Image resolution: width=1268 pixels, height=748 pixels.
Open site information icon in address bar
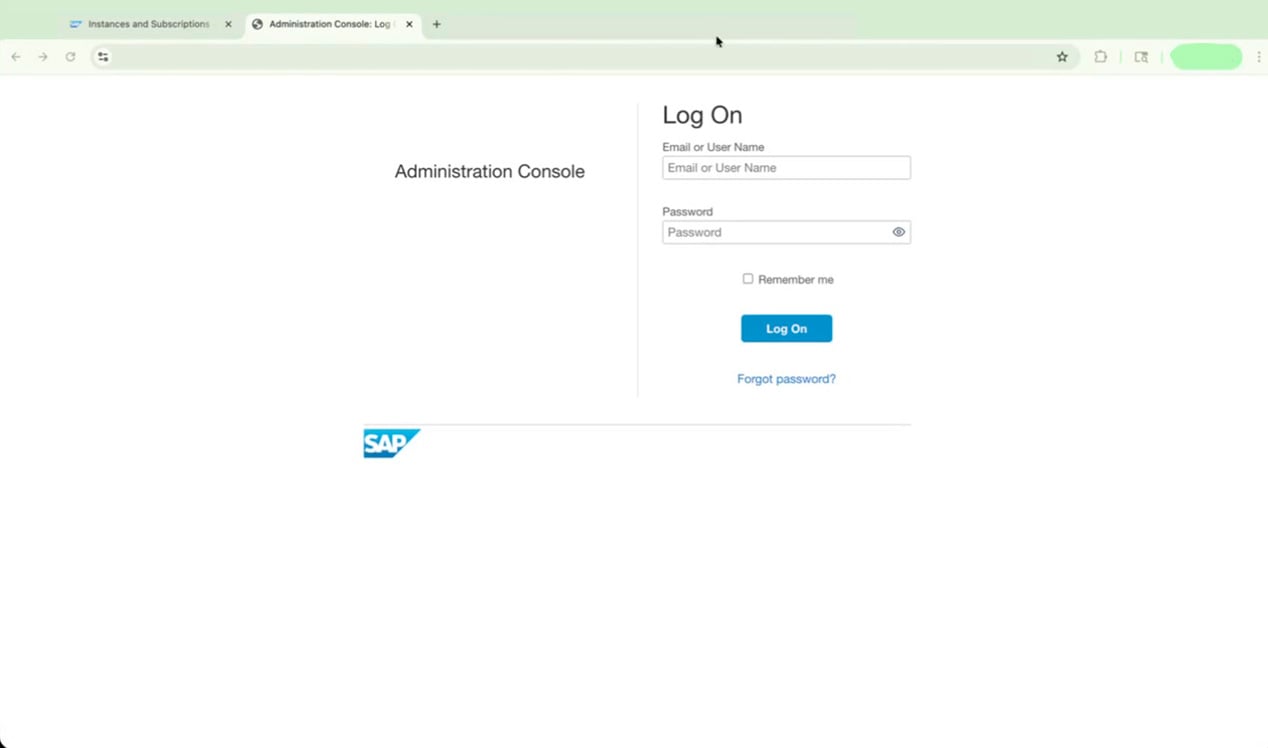click(x=103, y=57)
